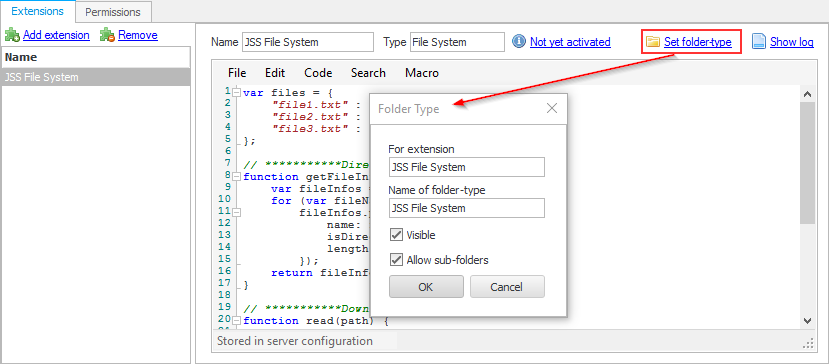Viewport: 829px width, 364px height.
Task: Click the resize grip icon in status bar
Action: coord(808,342)
